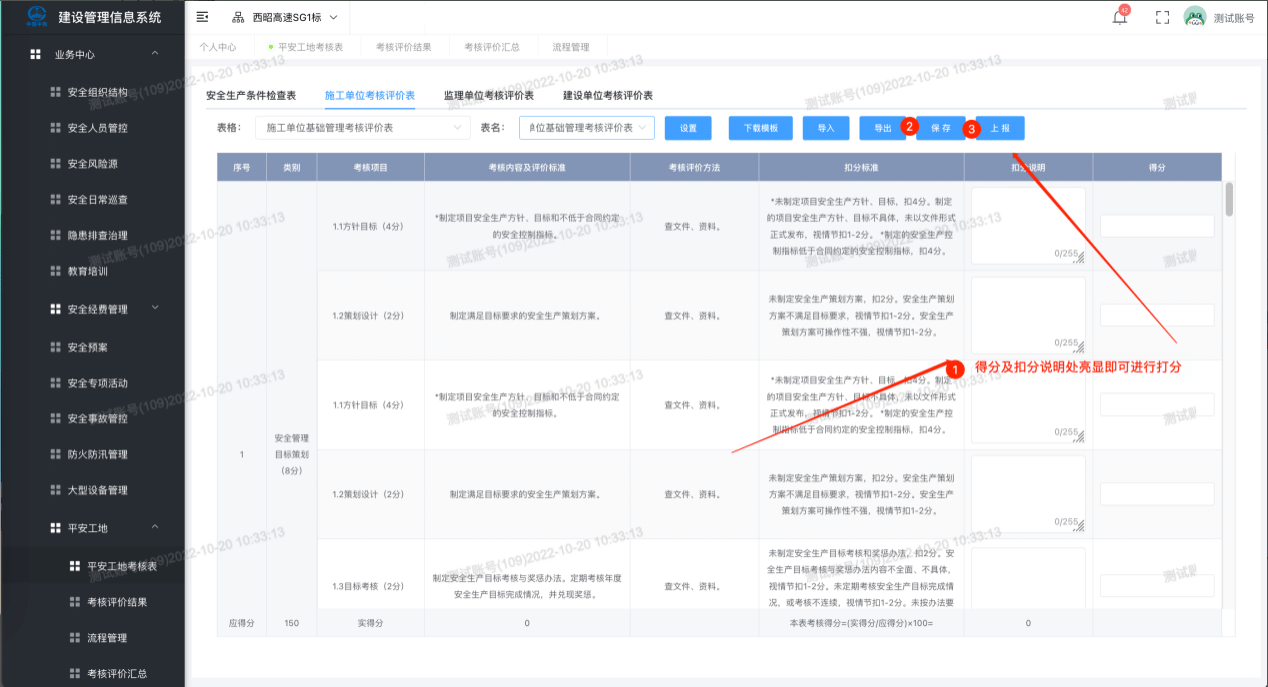1268x687 pixels.
Task: Open 安全风险源 sidebar item
Action: point(97,164)
